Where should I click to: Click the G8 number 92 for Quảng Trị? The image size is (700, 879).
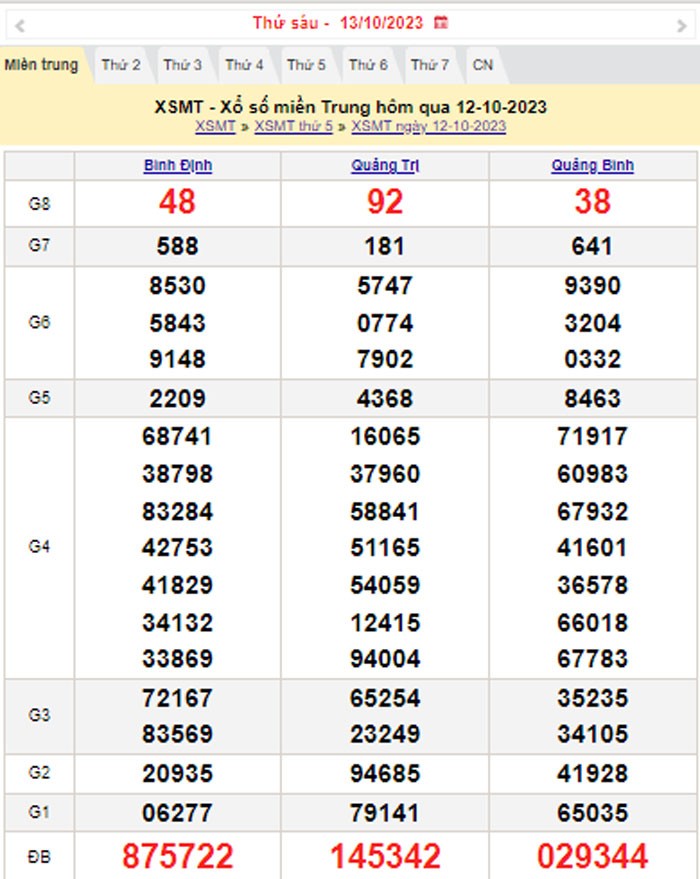click(384, 203)
